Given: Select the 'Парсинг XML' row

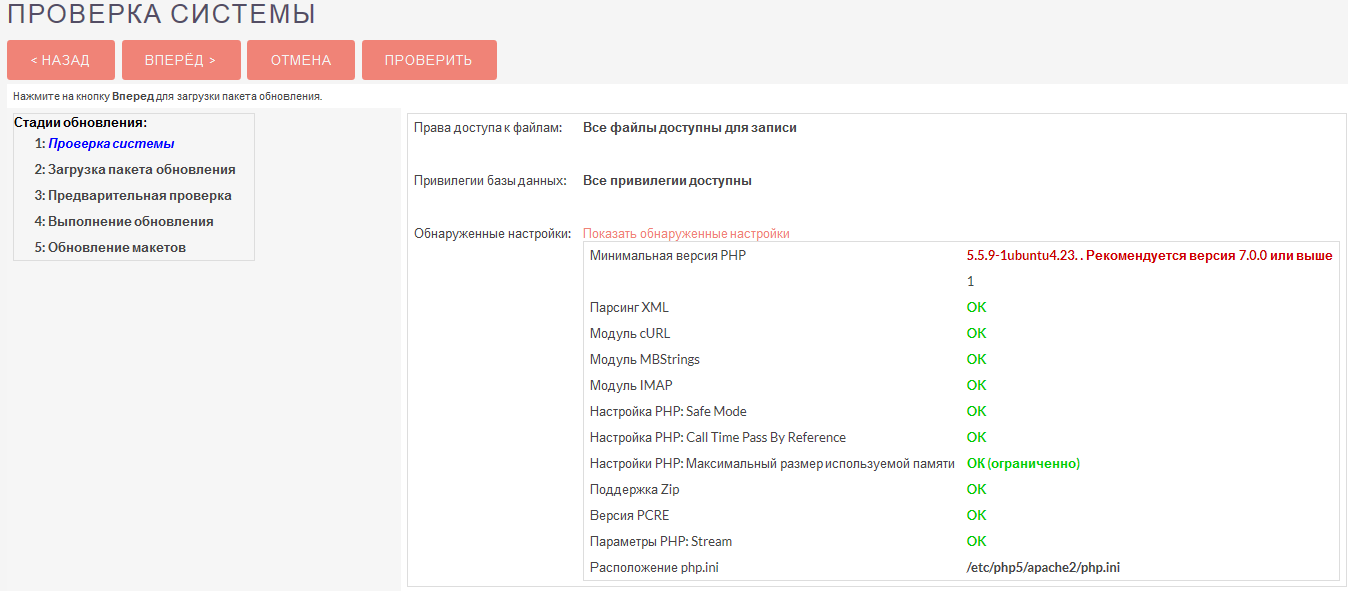Looking at the screenshot, I should 628,307.
